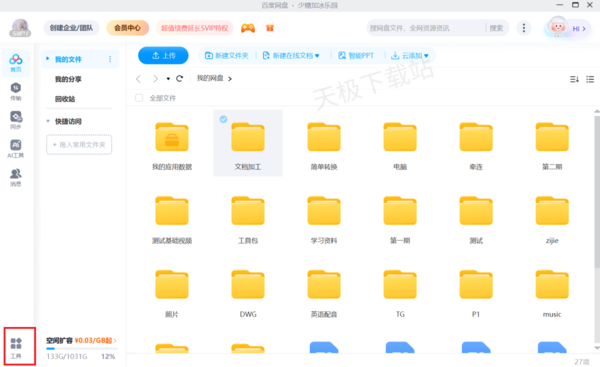Uncheck the 文档加工 folder checkmark
The height and width of the screenshot is (367, 600).
223,119
